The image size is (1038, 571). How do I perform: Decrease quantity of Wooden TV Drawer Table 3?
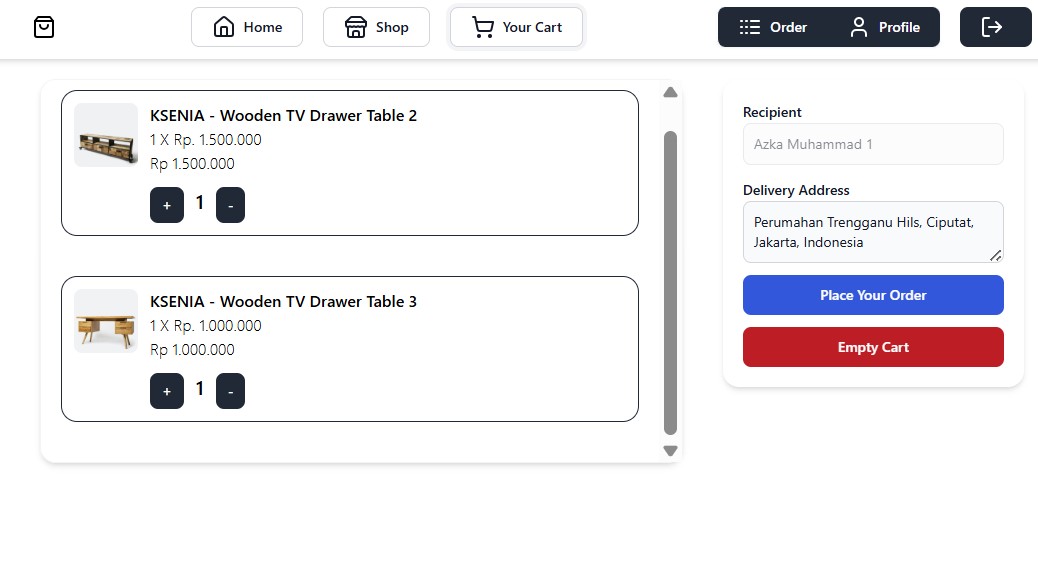tap(230, 391)
